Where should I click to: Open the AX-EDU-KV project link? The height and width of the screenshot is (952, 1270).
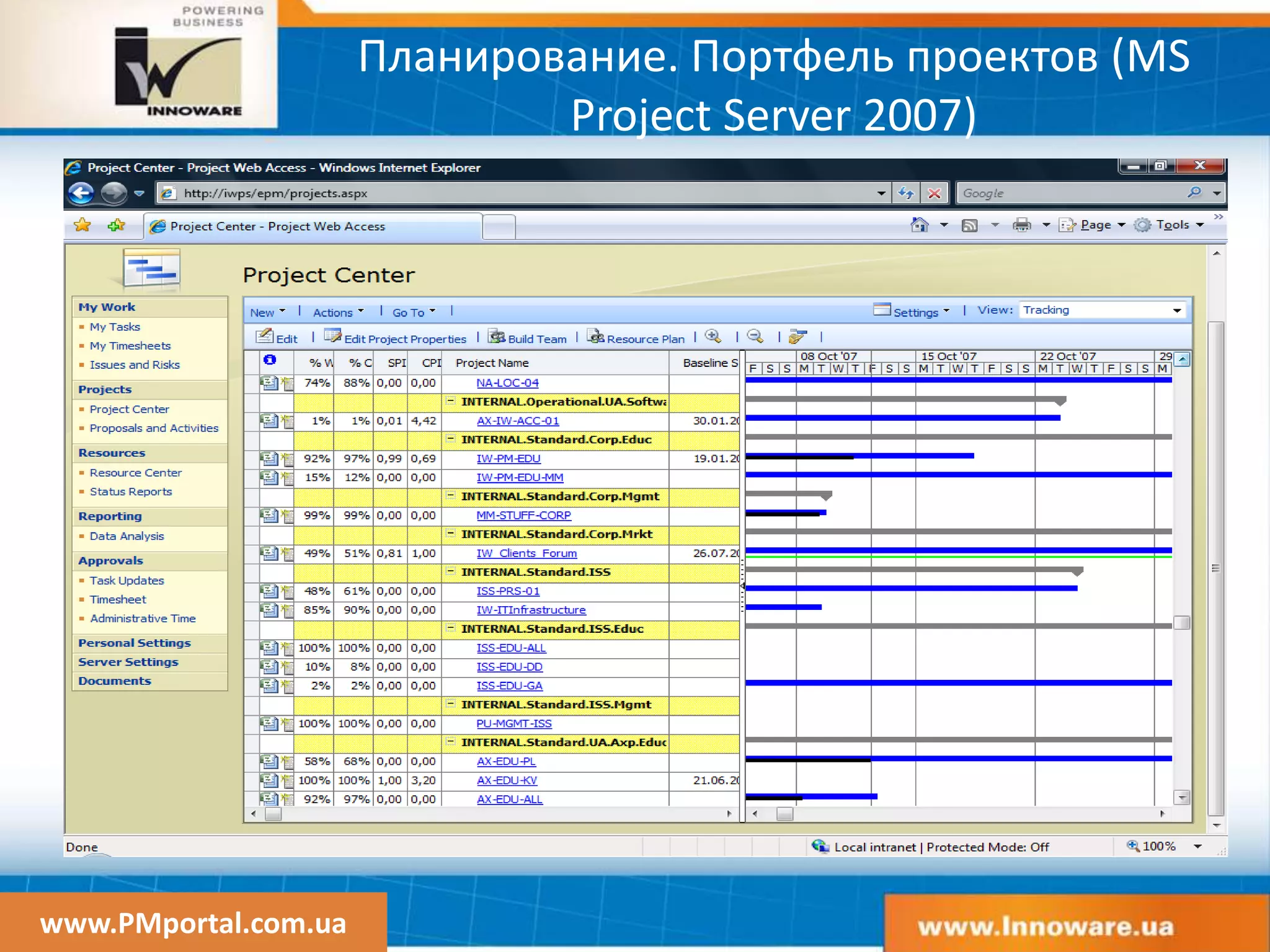click(507, 780)
